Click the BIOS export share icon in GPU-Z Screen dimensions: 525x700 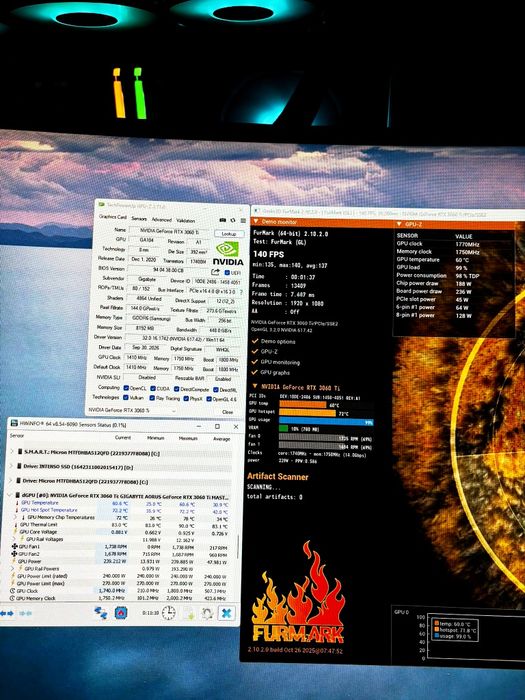(x=215, y=272)
